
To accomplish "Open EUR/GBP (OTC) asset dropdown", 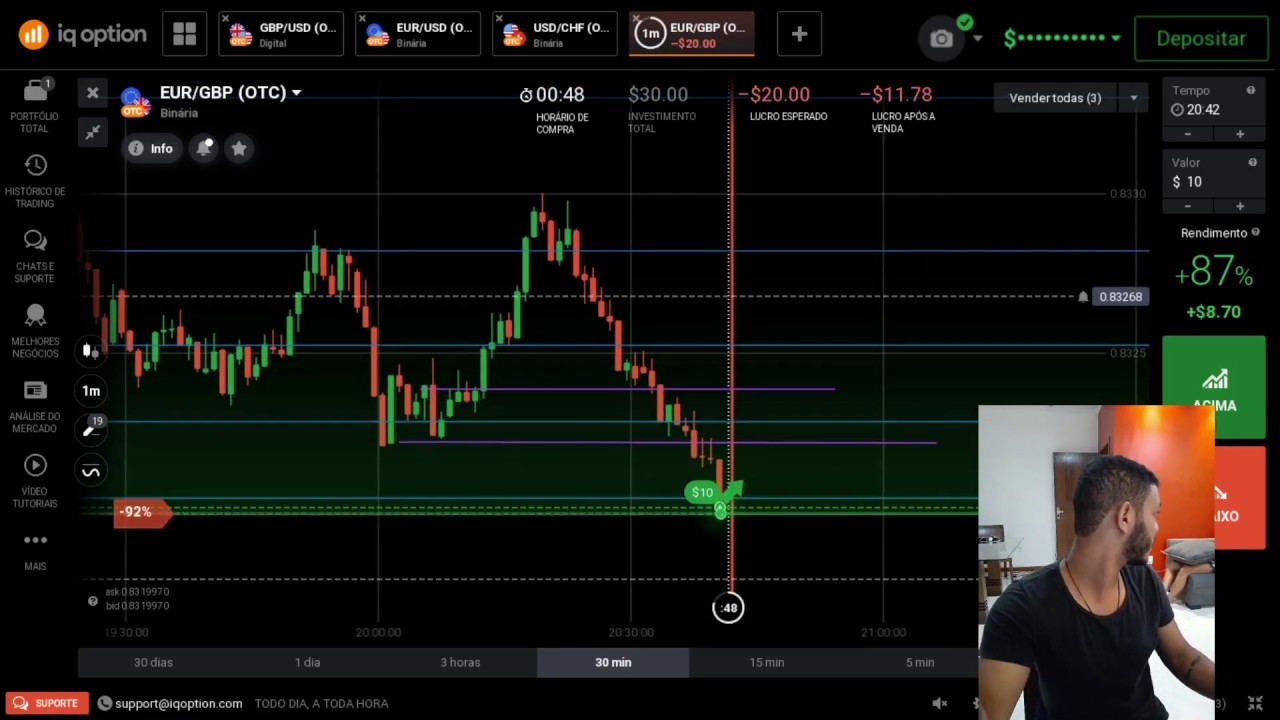I will 230,93.
